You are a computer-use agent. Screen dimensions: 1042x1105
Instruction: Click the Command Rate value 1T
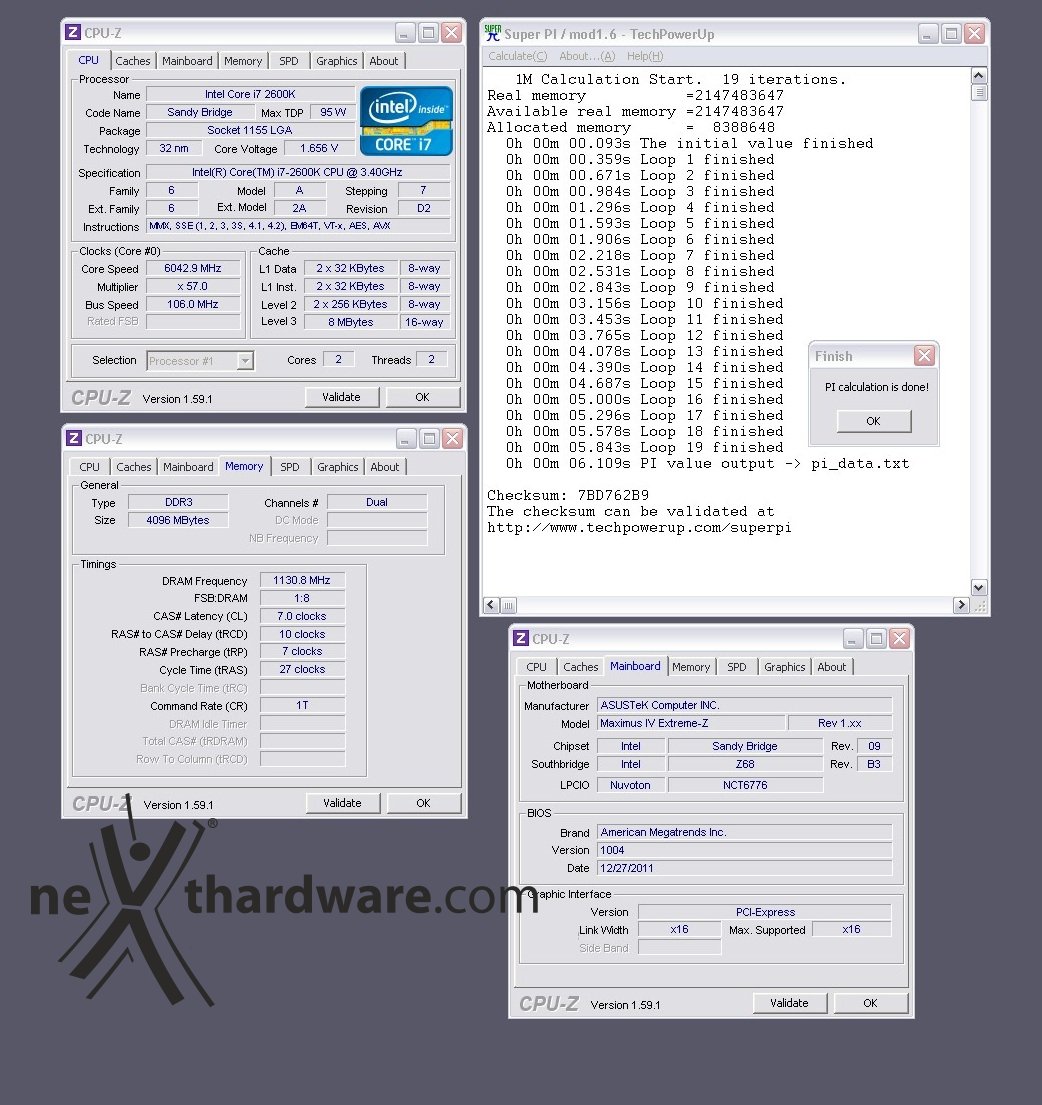click(x=302, y=705)
